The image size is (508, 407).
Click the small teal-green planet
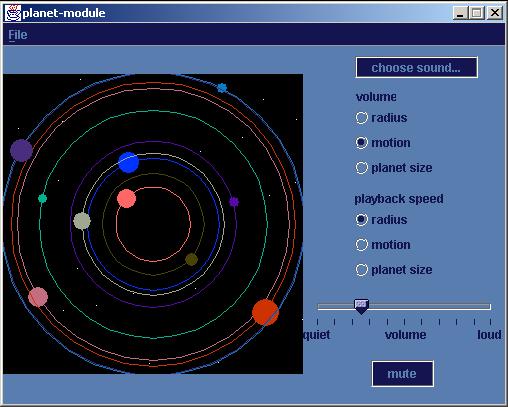(42, 199)
